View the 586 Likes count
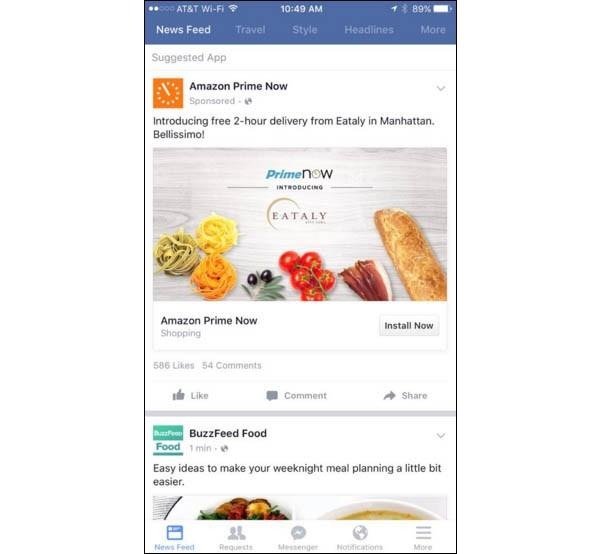The height and width of the screenshot is (554, 600). [x=174, y=365]
